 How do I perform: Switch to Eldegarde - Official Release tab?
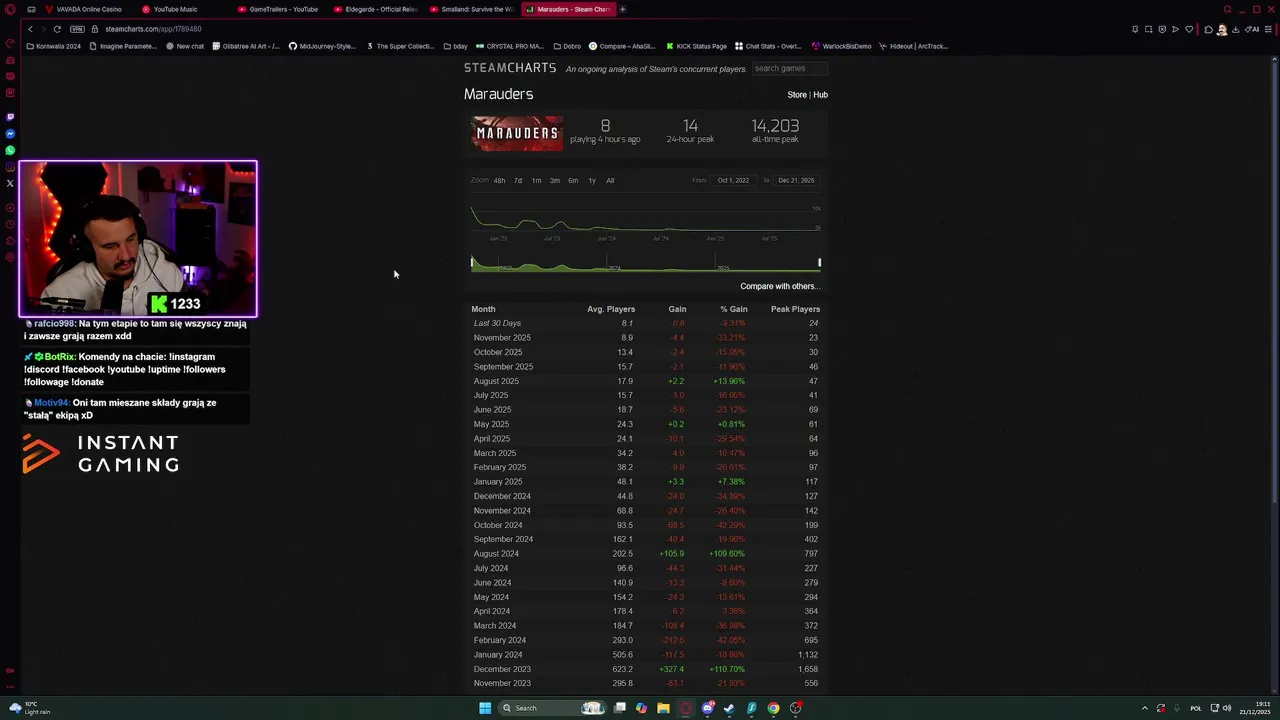tap(375, 9)
